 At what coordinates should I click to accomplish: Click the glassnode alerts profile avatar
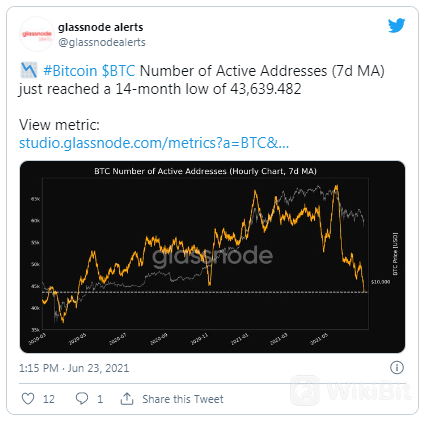[x=37, y=34]
